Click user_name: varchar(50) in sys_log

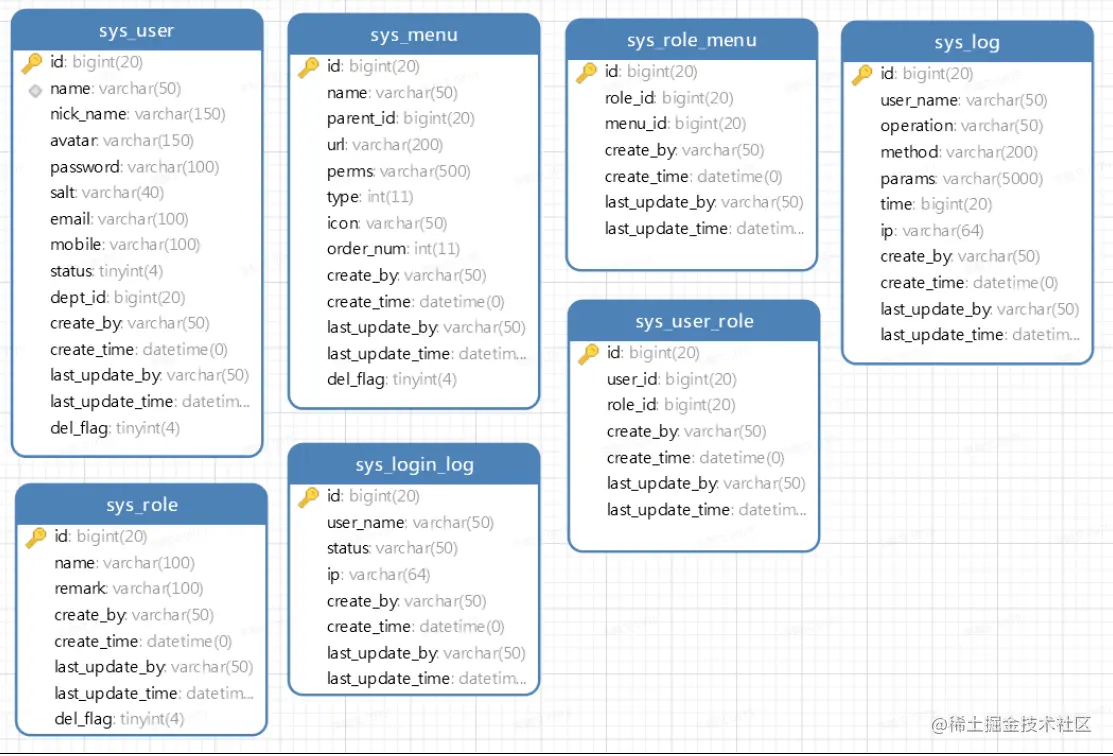(964, 100)
